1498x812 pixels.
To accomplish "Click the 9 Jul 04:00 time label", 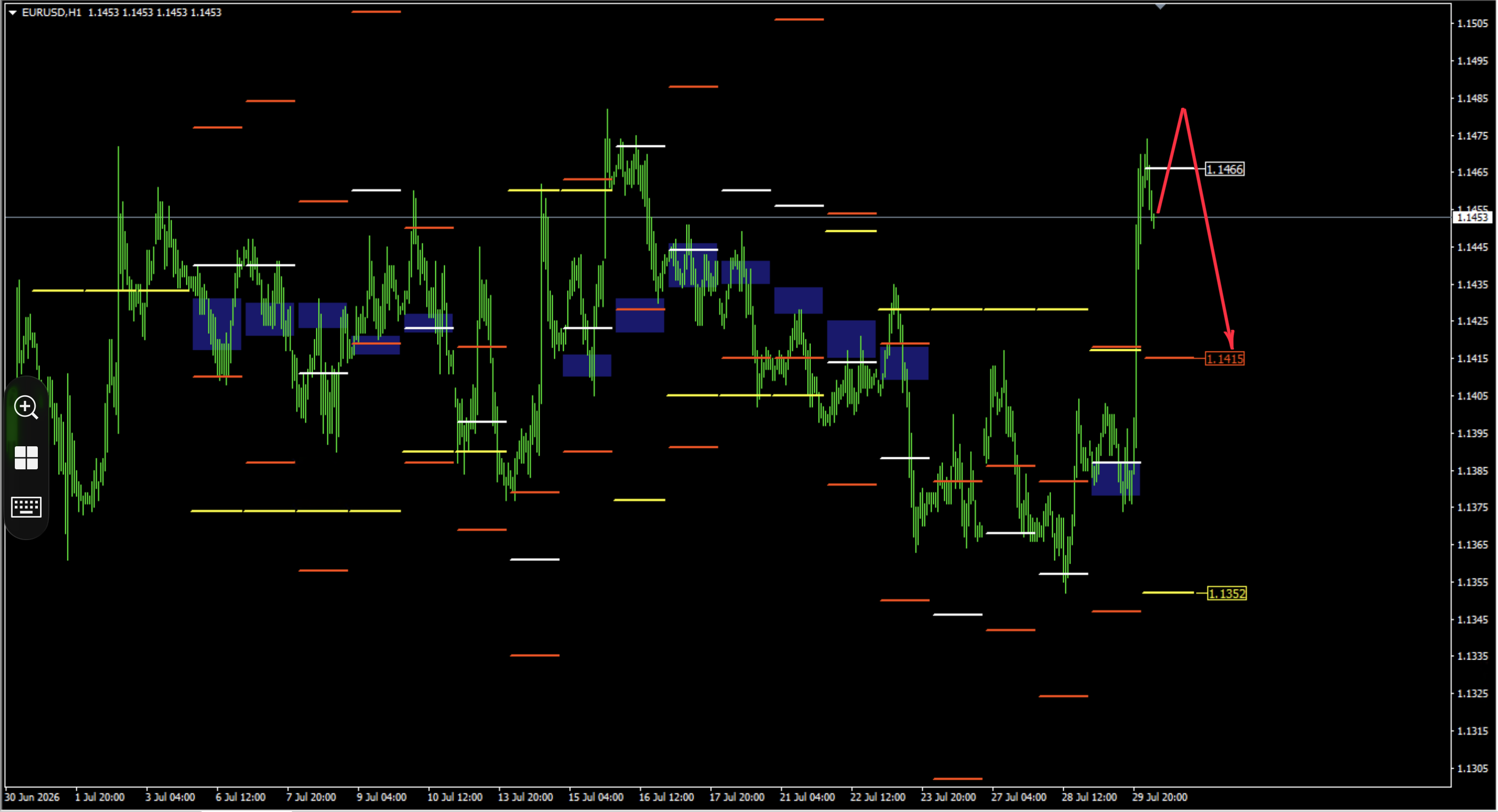I will 382,797.
